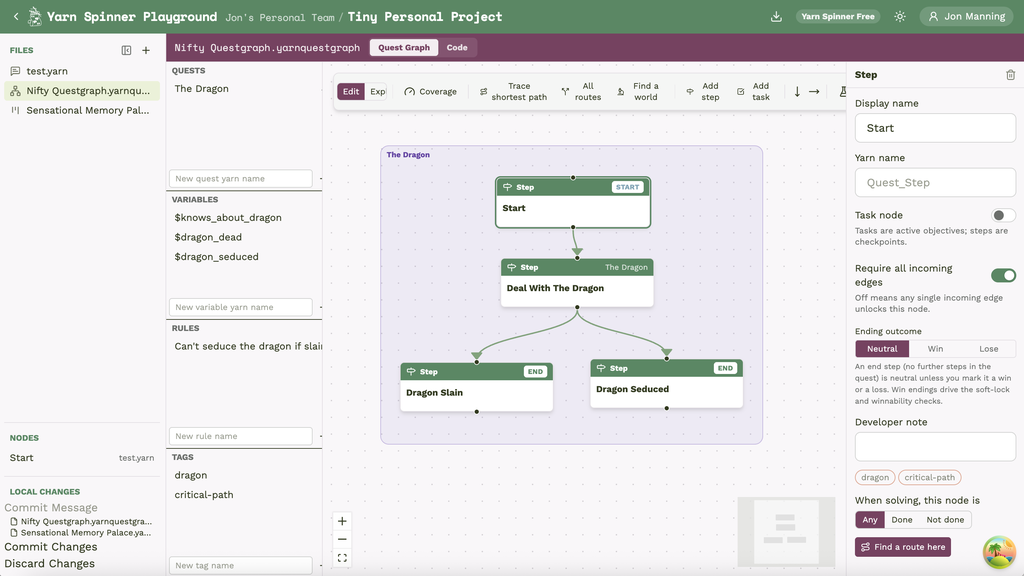Click the dragon tag chip in the Step panel

click(875, 477)
